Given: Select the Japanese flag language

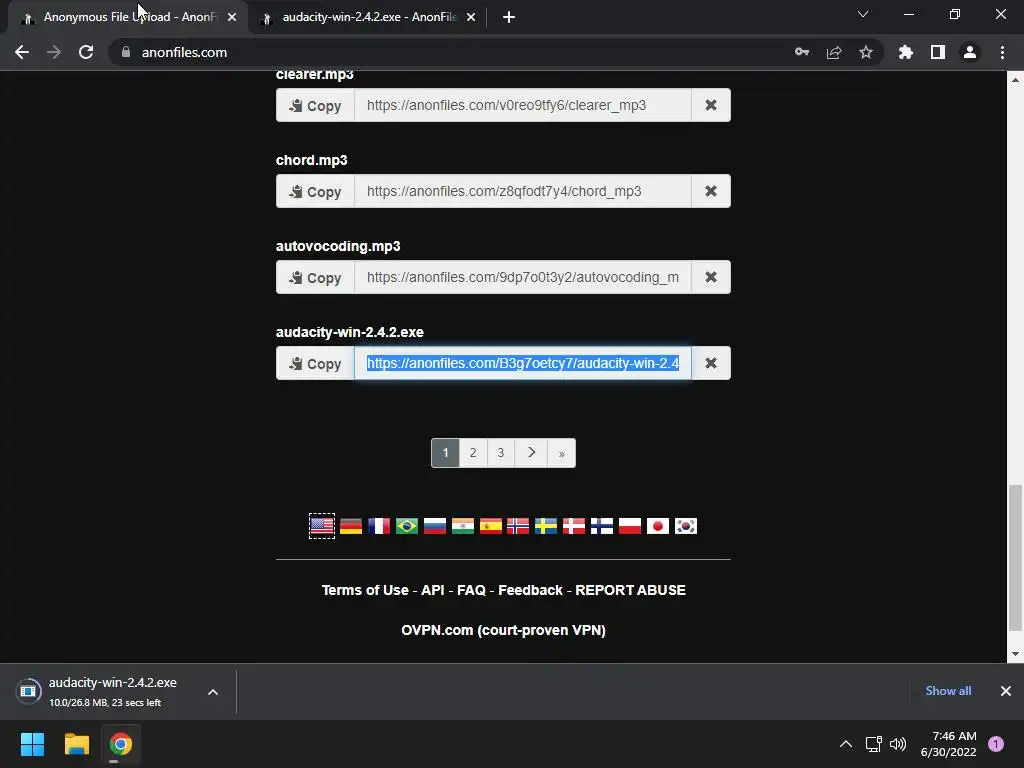Looking at the screenshot, I should pos(658,526).
